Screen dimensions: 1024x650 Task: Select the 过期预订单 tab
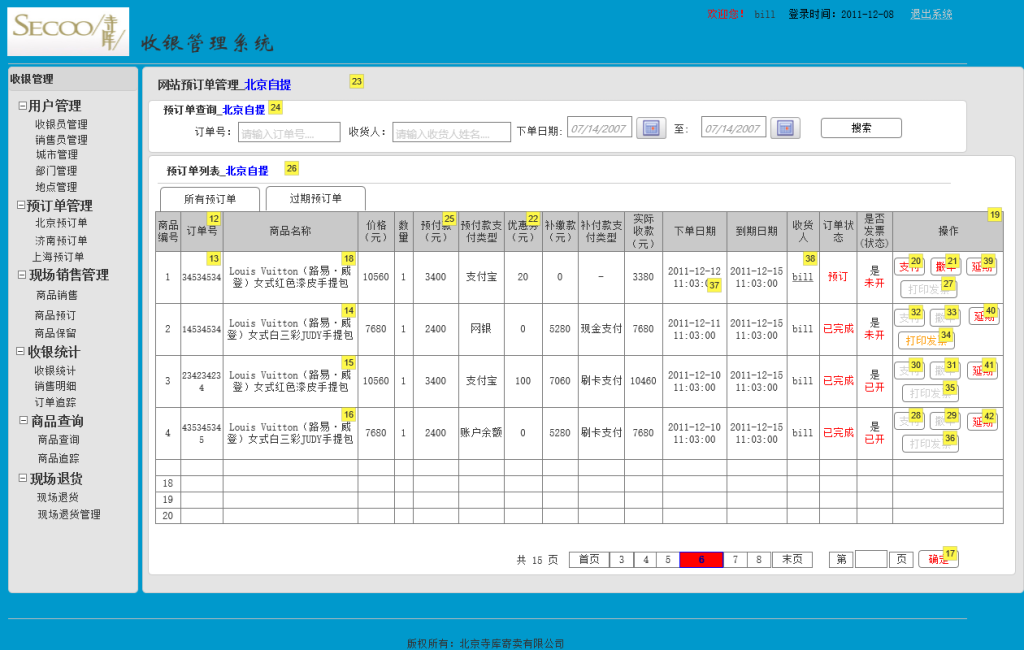pos(315,198)
